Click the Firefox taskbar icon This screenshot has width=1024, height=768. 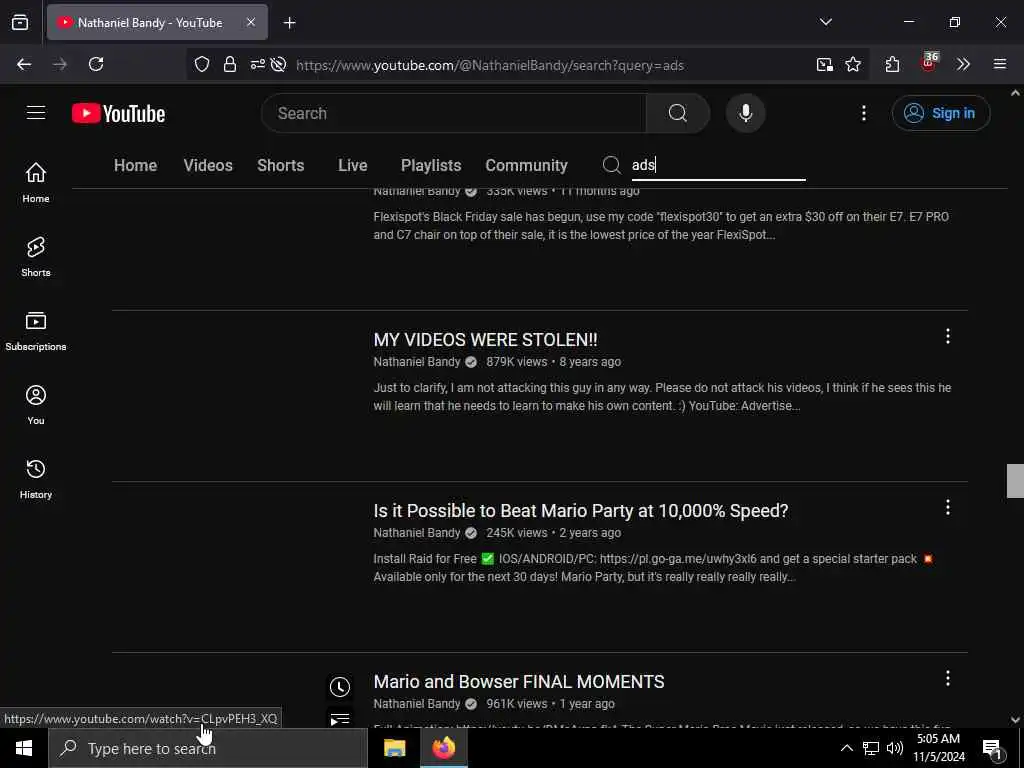443,748
